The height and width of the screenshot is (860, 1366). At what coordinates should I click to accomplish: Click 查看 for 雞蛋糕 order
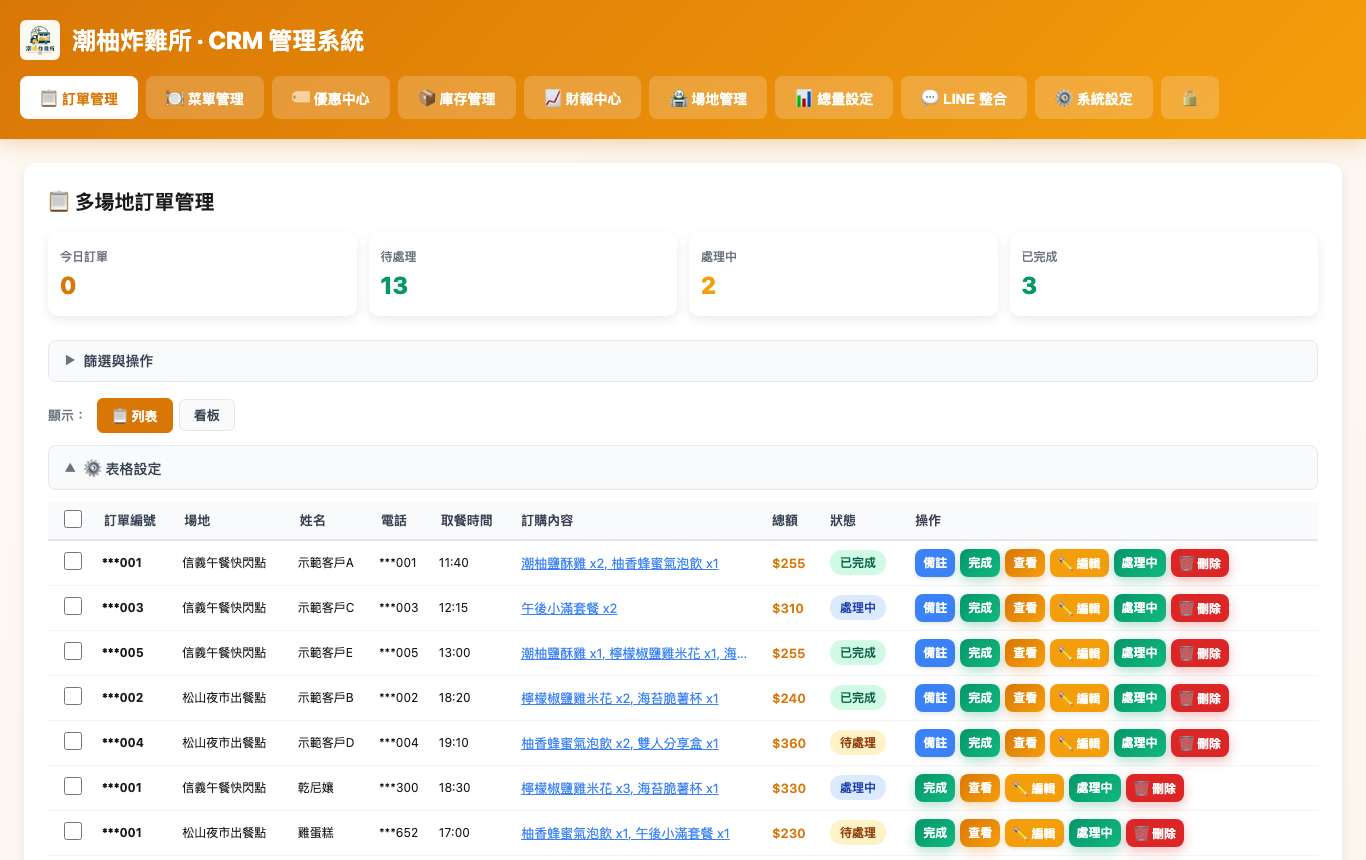[980, 833]
